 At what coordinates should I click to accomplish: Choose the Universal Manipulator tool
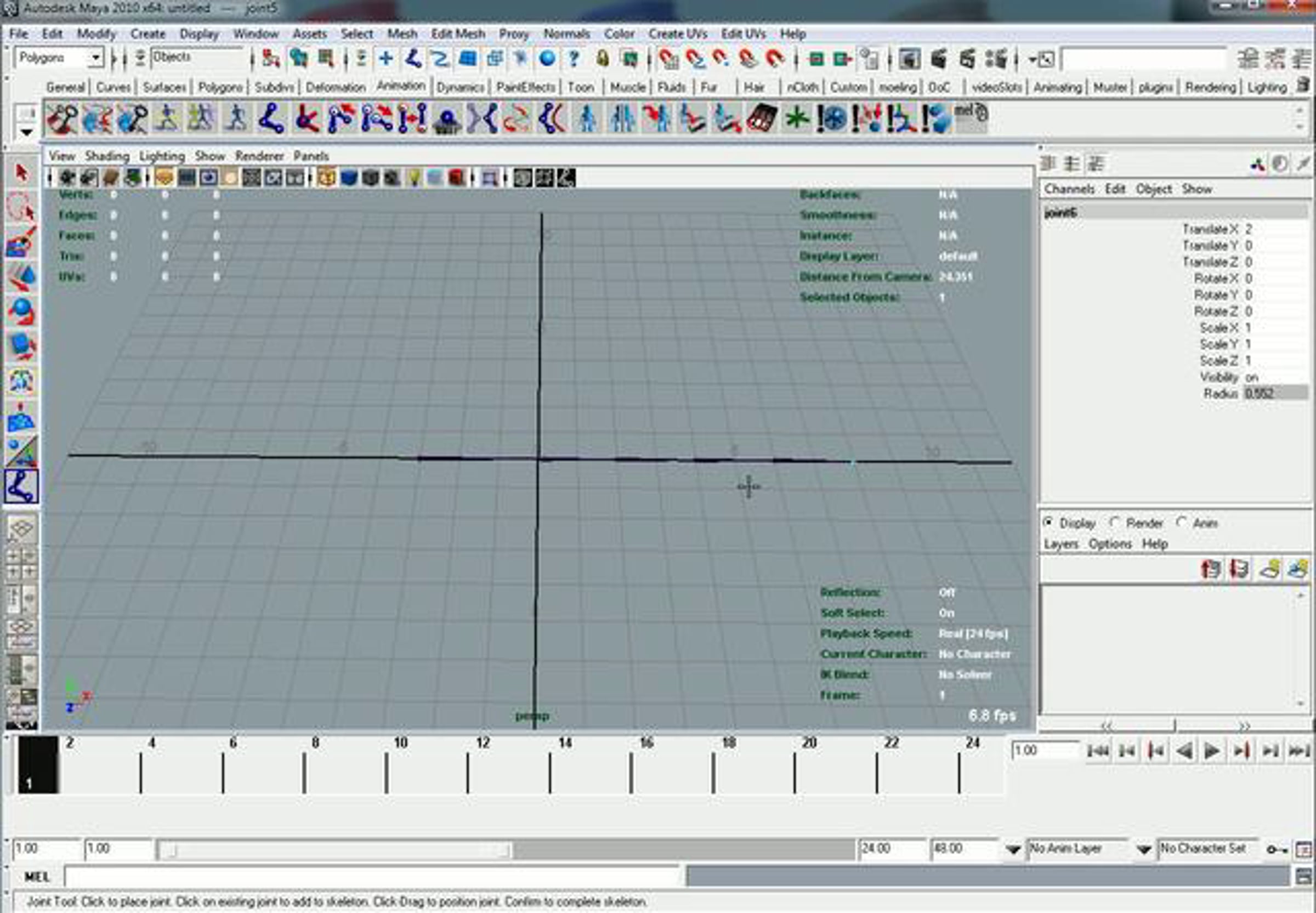(x=21, y=382)
